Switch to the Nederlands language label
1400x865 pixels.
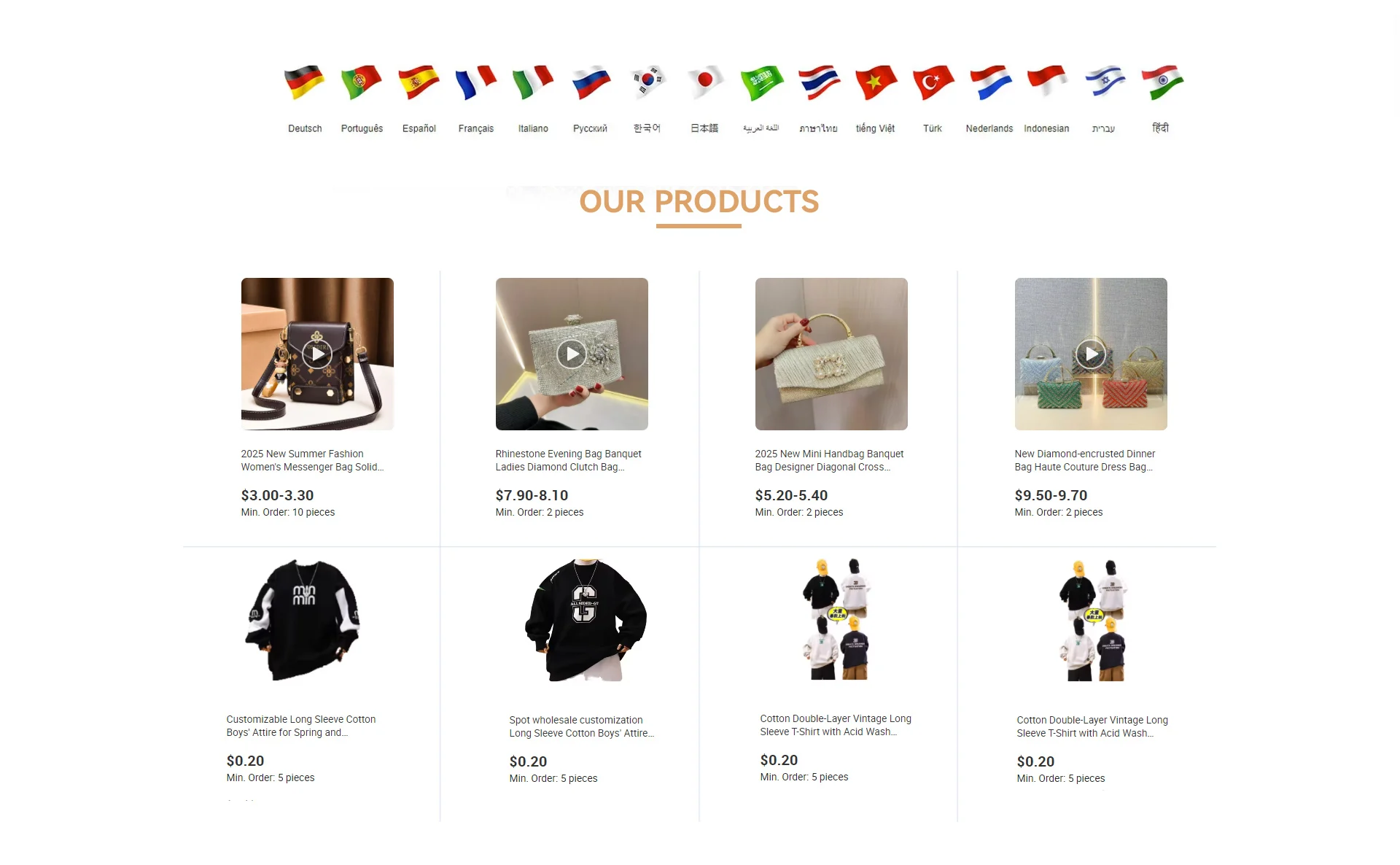tap(989, 128)
